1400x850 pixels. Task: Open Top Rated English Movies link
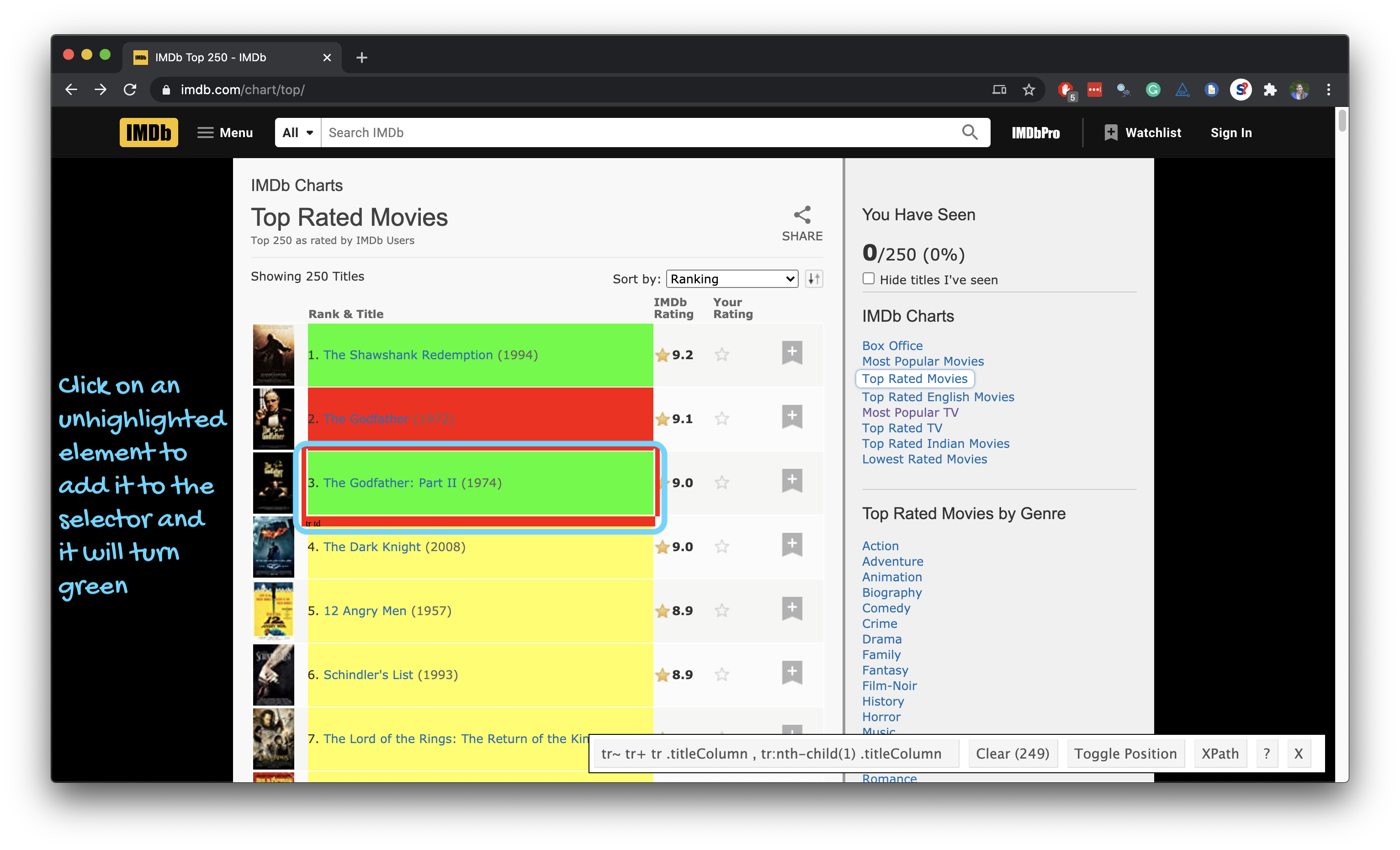pos(938,397)
